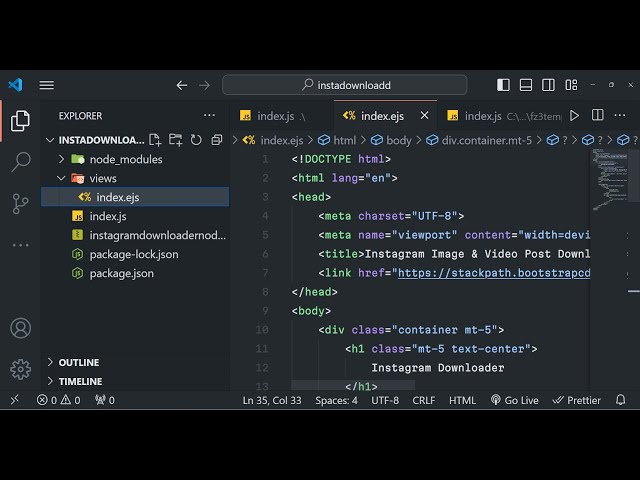Click the instadownloadd search command box

[x=345, y=85]
